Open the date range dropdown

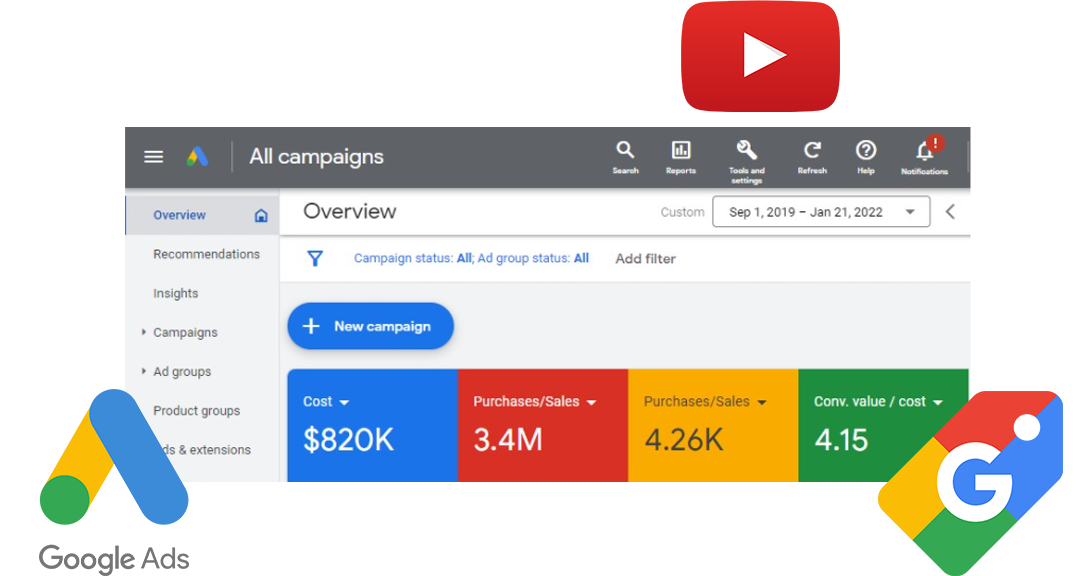pos(821,212)
